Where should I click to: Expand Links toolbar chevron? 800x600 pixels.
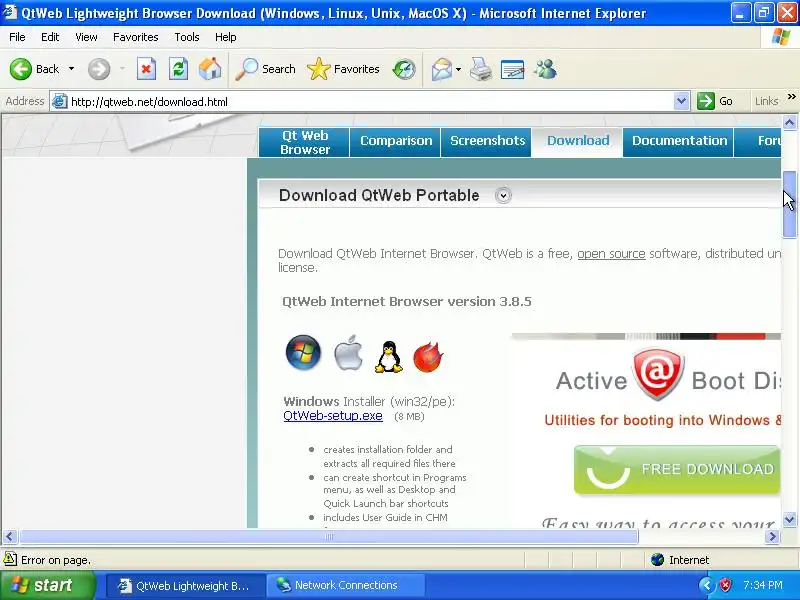pos(791,97)
